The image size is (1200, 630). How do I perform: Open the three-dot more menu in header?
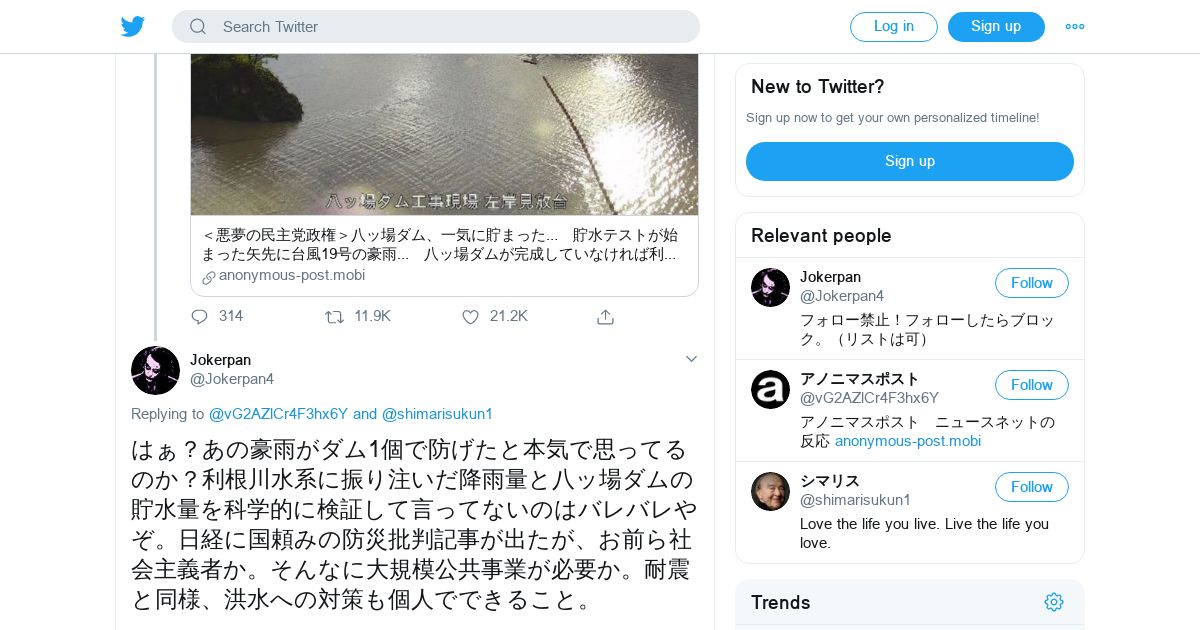pyautogui.click(x=1075, y=27)
